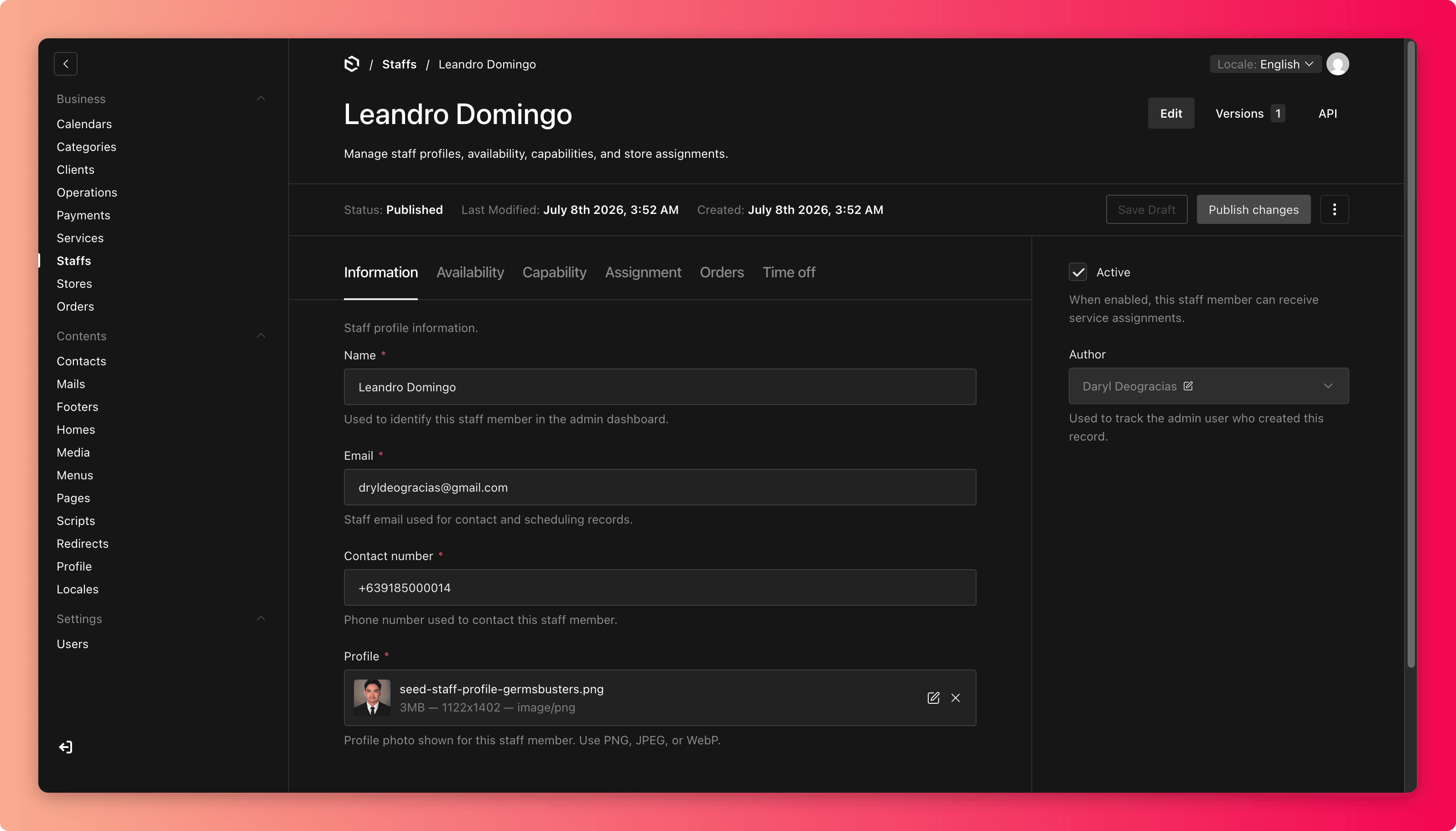Click the Save Draft button
Viewport: 1456px width, 831px height.
point(1146,209)
